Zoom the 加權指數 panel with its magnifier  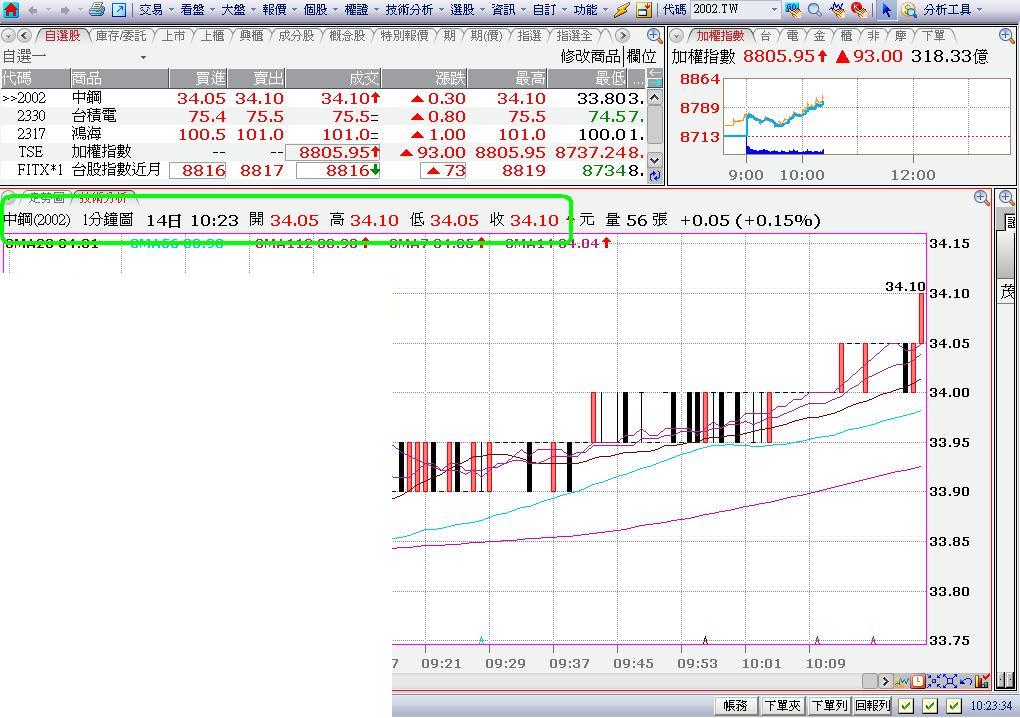tap(1007, 36)
